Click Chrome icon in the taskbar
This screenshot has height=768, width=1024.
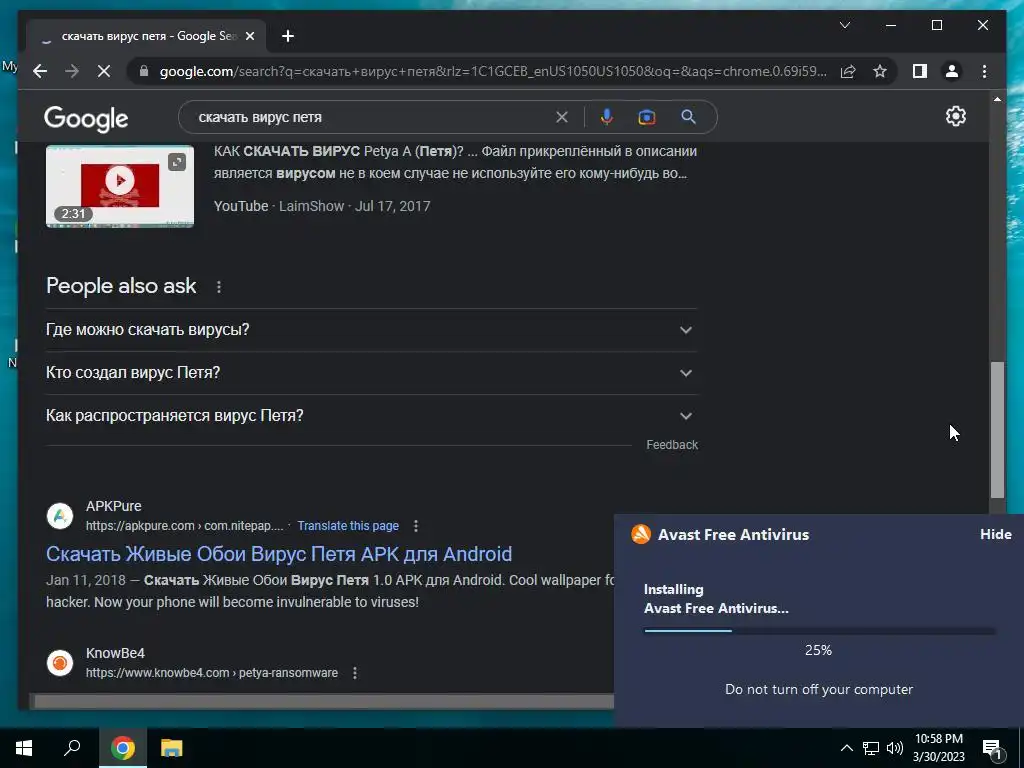click(123, 748)
